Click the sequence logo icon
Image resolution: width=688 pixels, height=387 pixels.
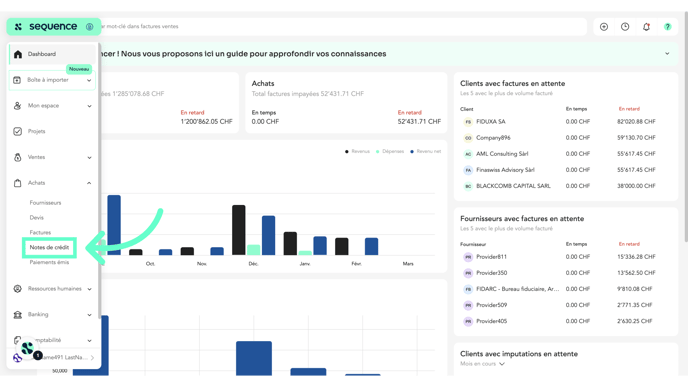pos(18,27)
